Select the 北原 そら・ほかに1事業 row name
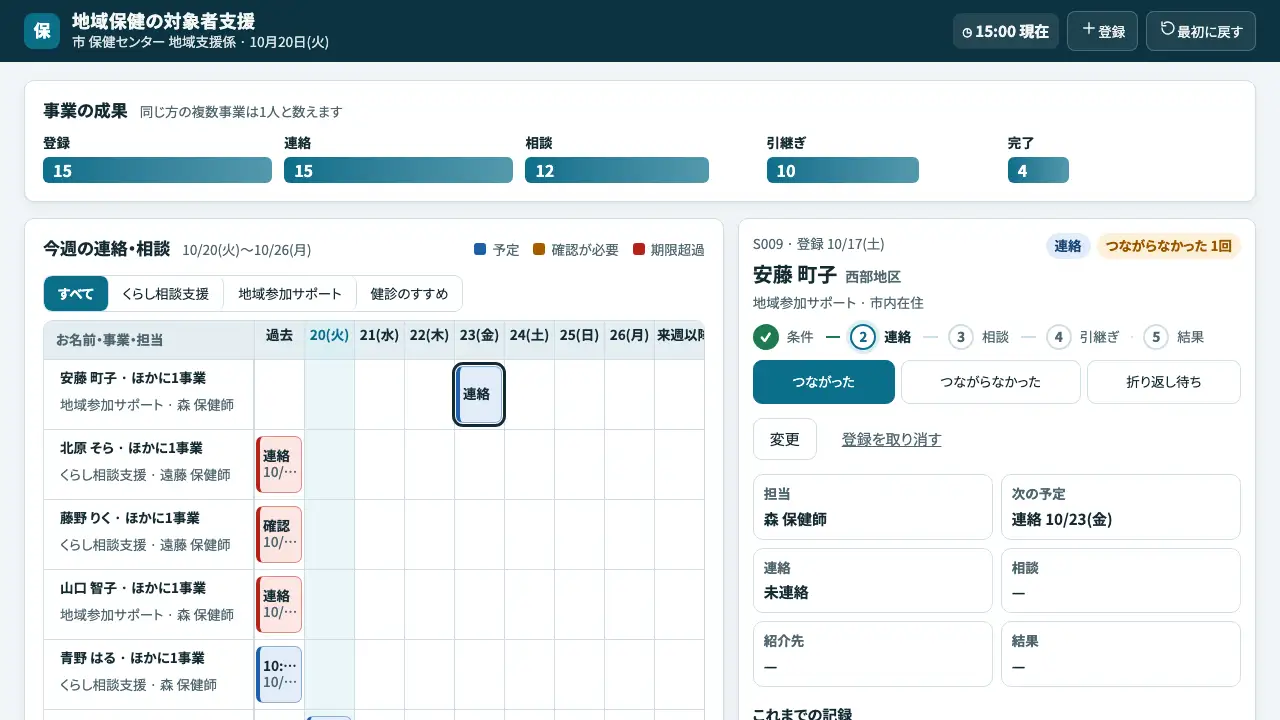The height and width of the screenshot is (720, 1280). [x=131, y=448]
